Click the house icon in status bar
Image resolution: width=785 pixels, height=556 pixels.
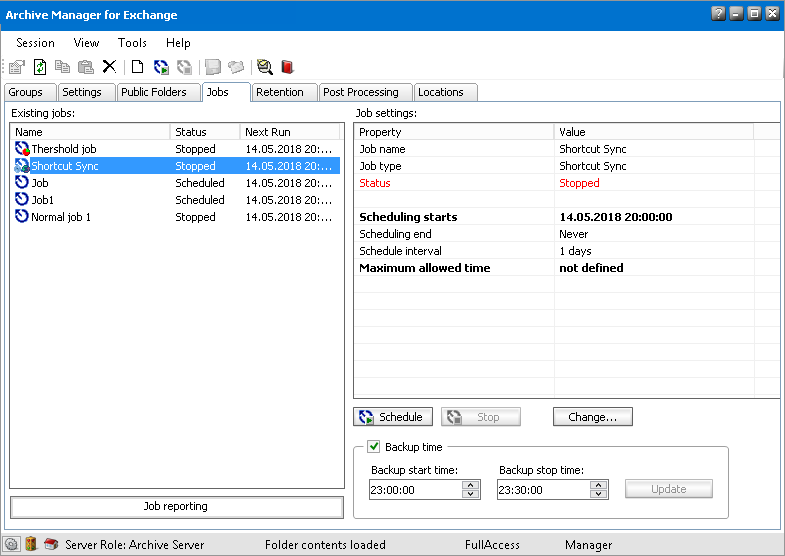(50, 544)
